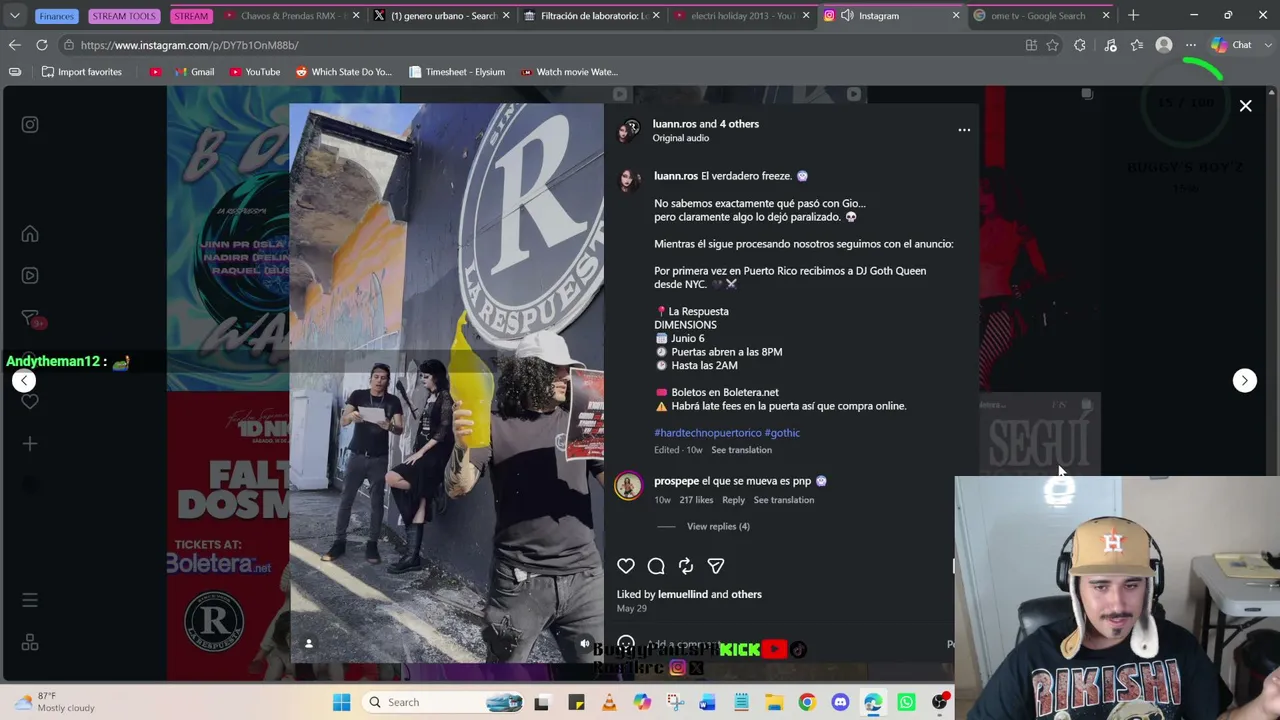Open the Reels icon in sidebar
The image size is (1280, 720).
point(30,275)
